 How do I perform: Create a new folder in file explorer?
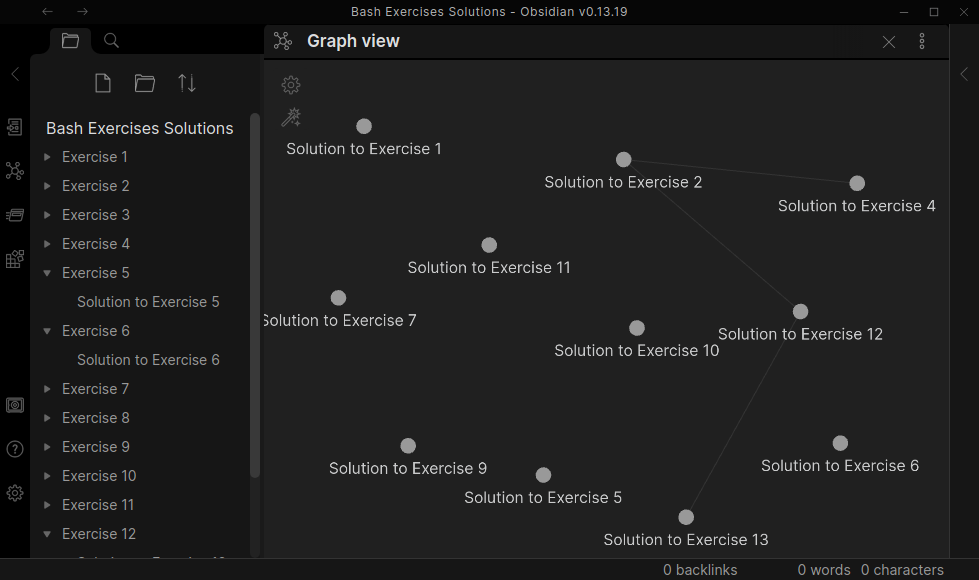tap(145, 83)
